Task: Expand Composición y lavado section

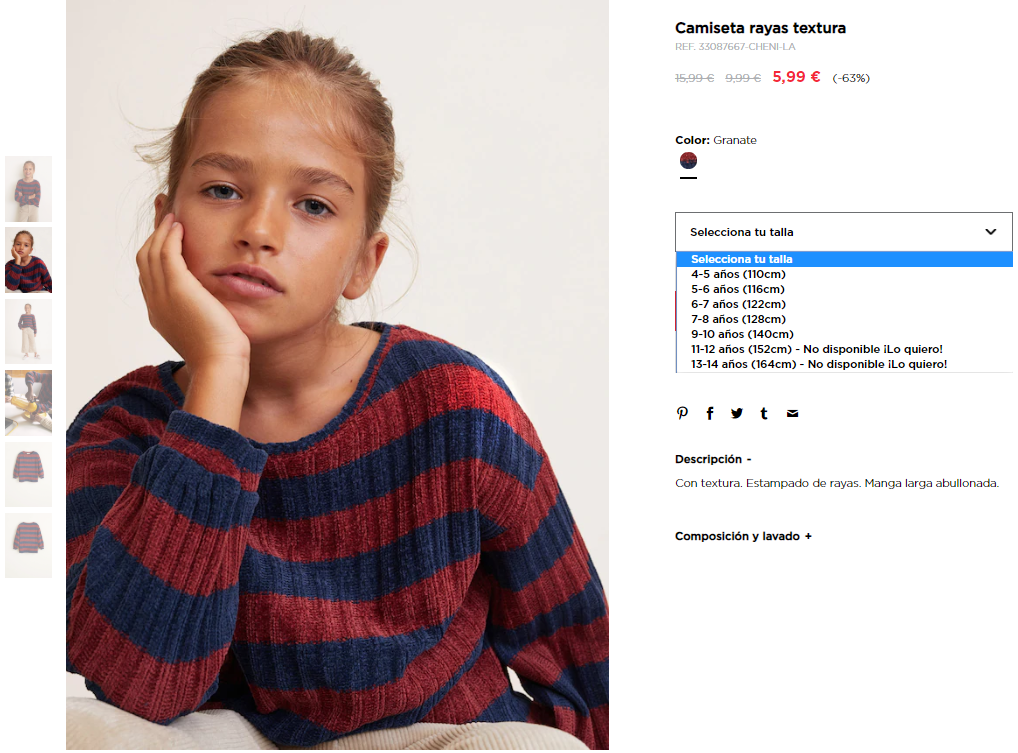Action: (x=743, y=536)
